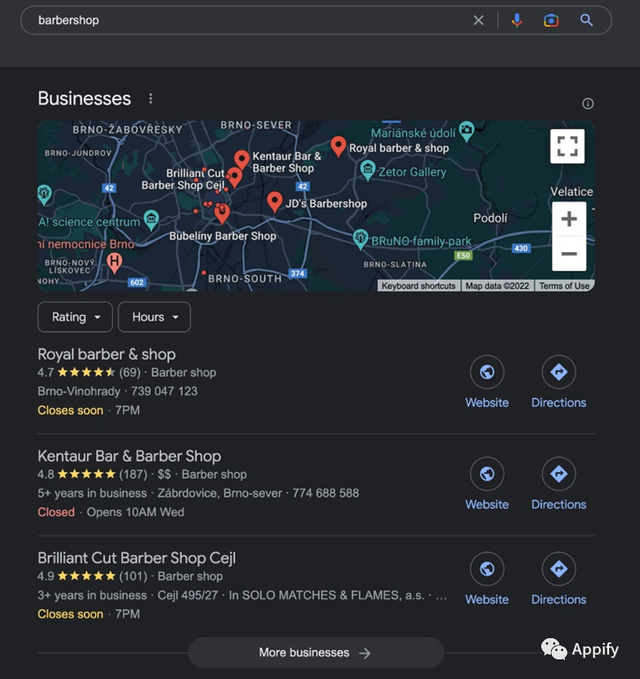Viewport: 640px width, 679px height.
Task: Open the Brilliant Cut Barber Shop Cejl listing title
Action: 136,558
